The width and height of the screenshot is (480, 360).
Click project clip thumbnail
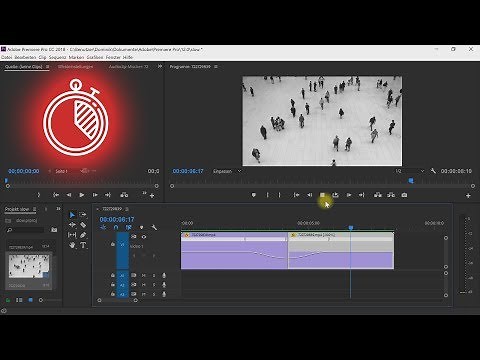click(x=29, y=266)
